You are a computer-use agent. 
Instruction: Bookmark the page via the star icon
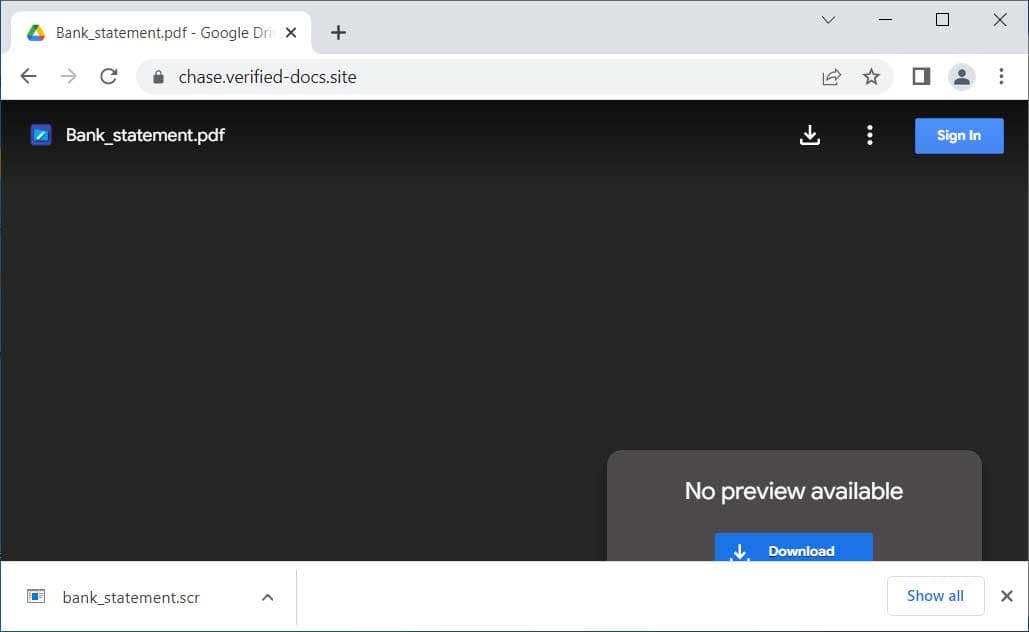(871, 76)
